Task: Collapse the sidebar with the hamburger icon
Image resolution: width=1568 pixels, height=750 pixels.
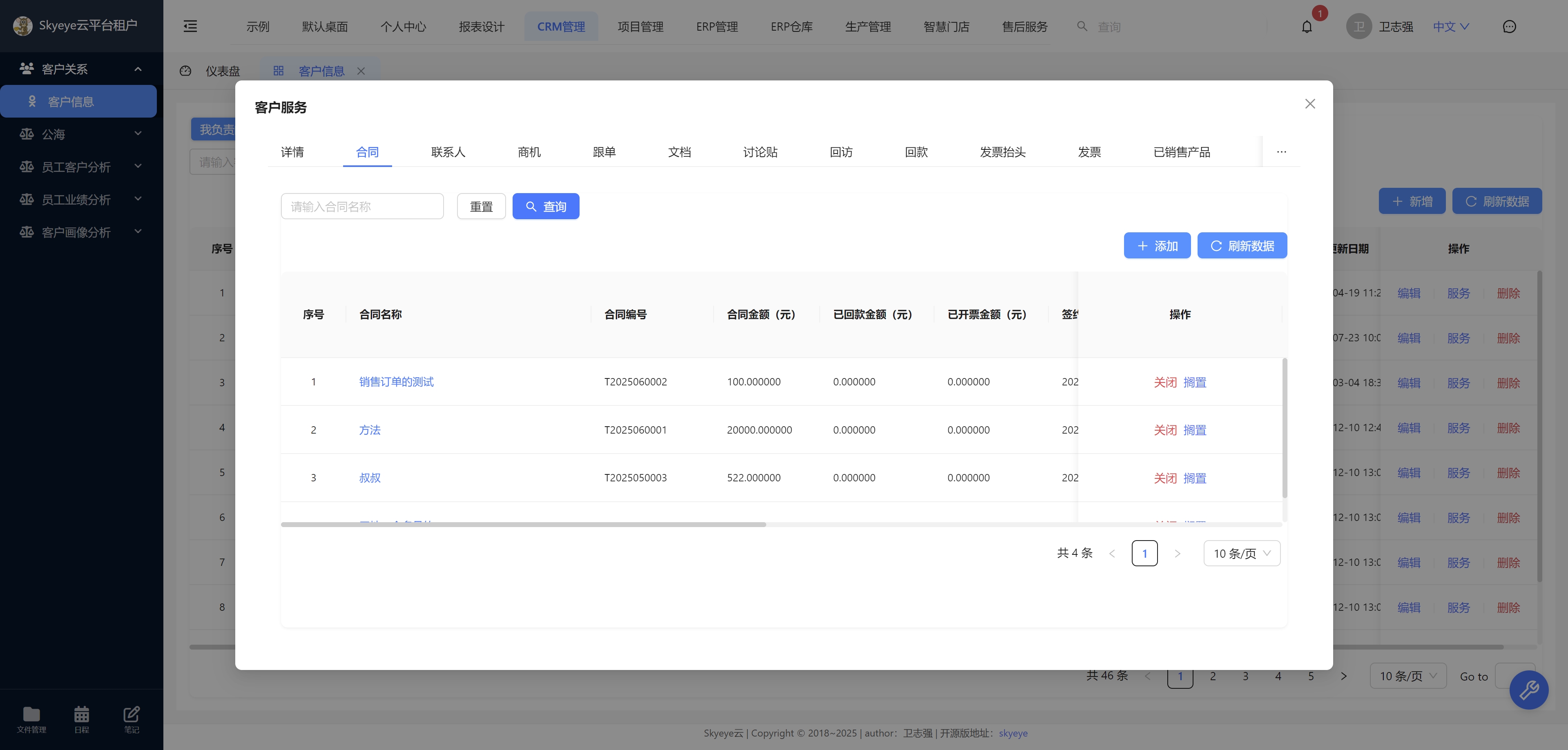Action: coord(189,26)
